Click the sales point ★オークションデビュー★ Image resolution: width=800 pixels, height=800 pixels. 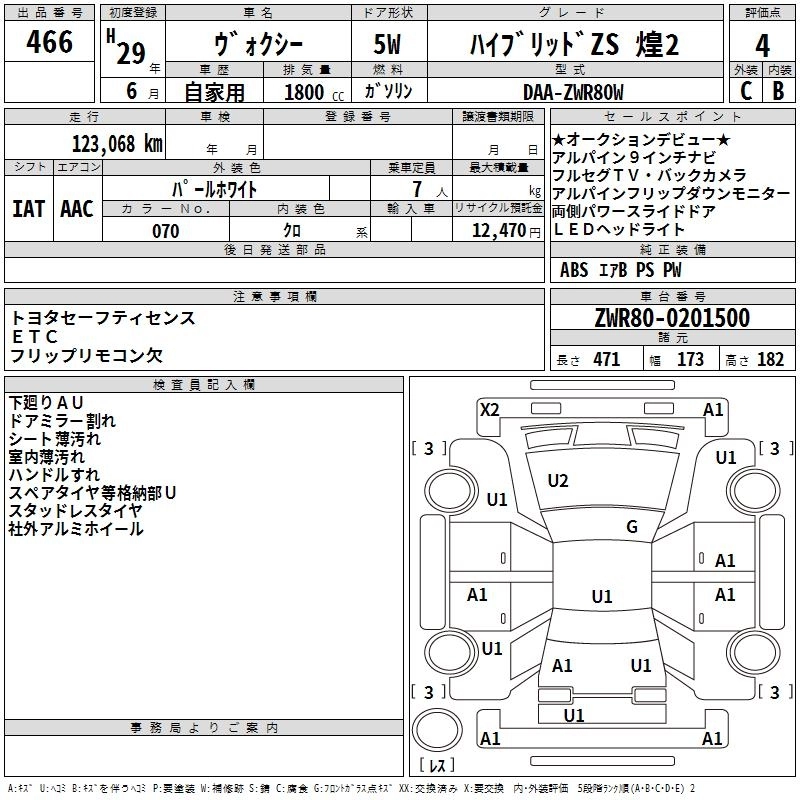641,139
